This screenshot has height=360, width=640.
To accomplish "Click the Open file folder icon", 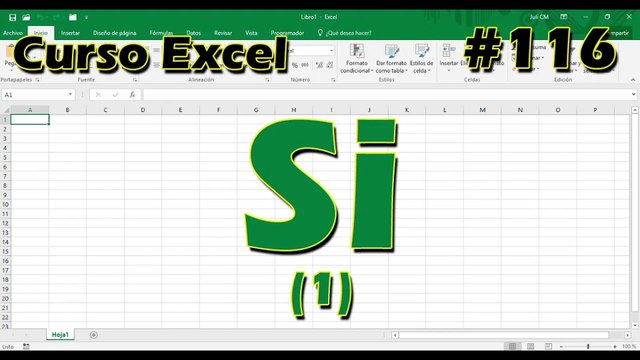I will 26,17.
